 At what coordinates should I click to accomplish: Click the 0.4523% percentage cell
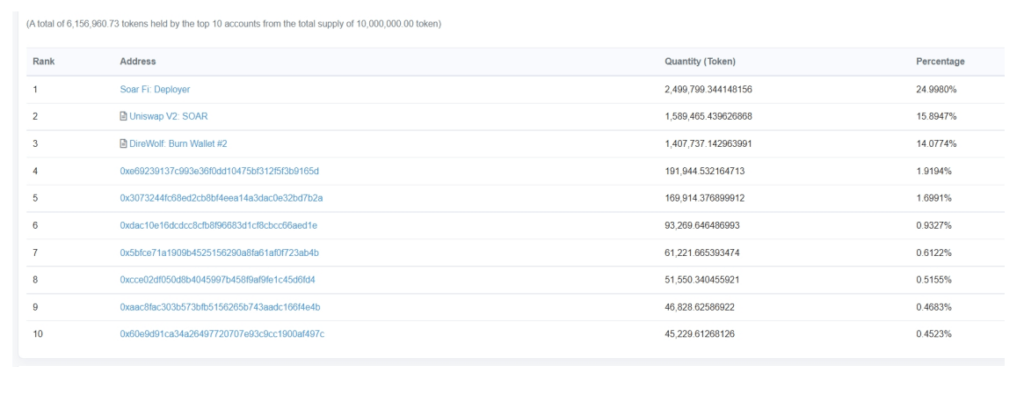coord(934,334)
